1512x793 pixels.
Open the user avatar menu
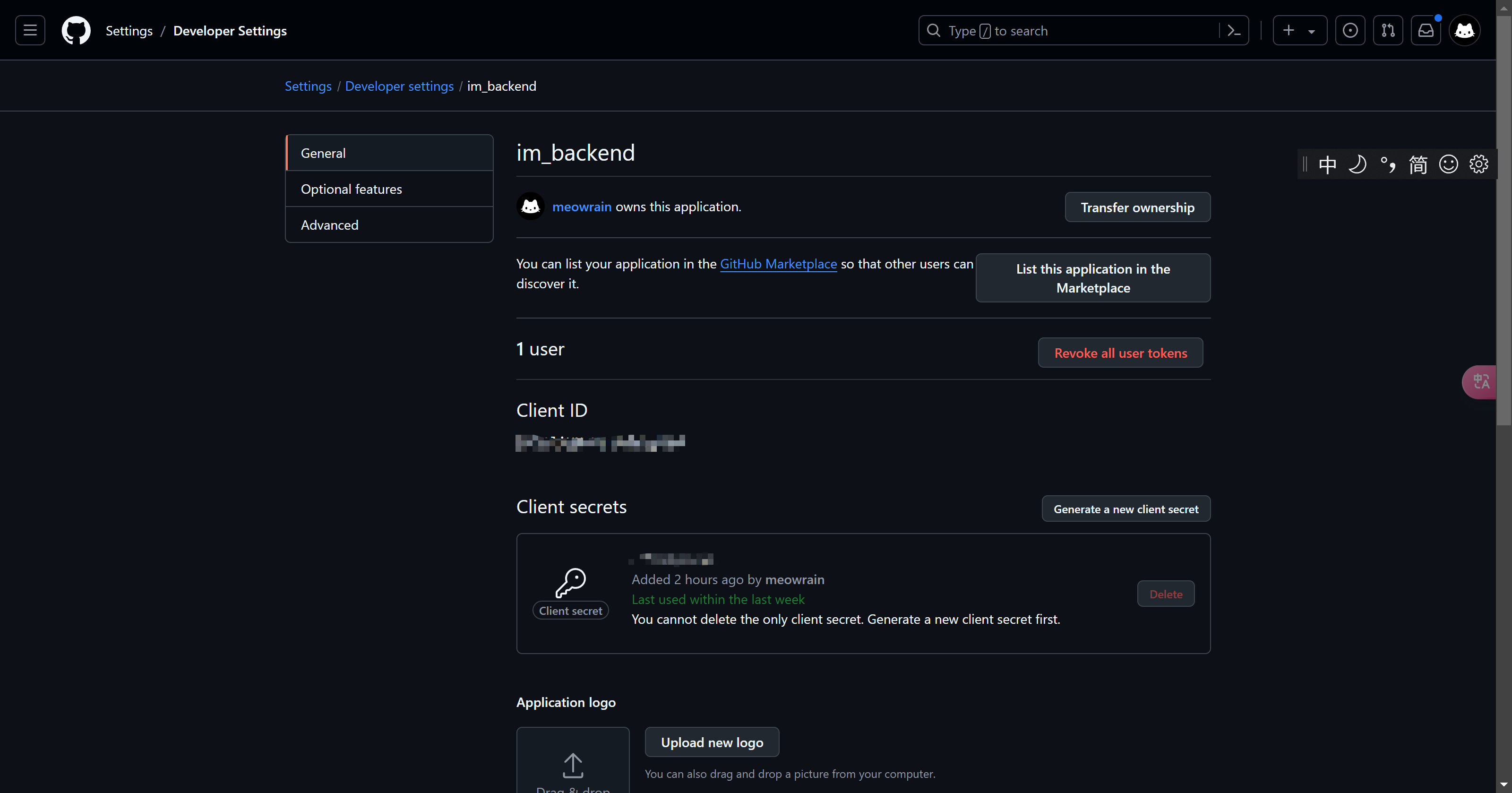click(1464, 31)
